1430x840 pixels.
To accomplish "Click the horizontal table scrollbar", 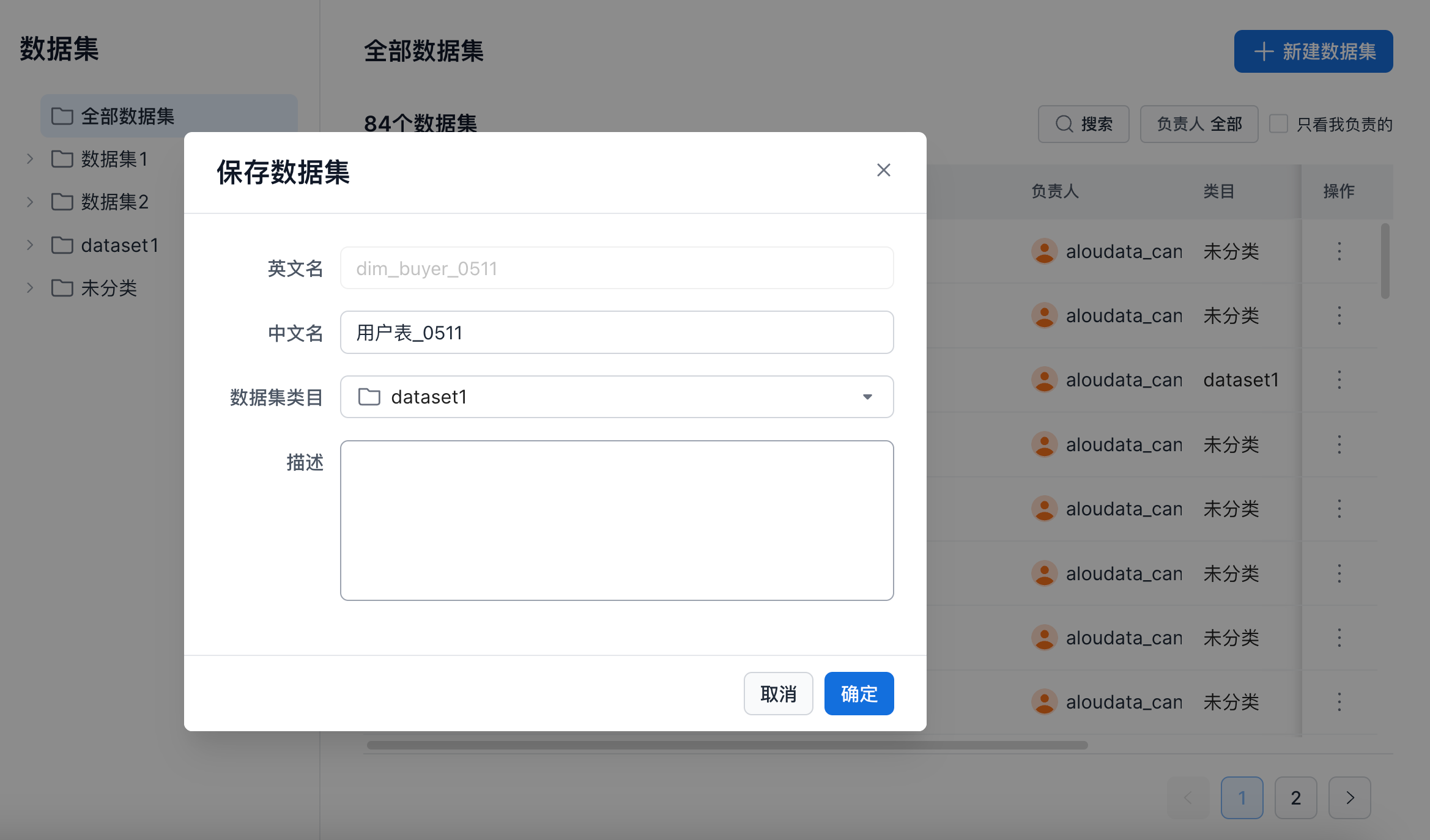I will 727,745.
